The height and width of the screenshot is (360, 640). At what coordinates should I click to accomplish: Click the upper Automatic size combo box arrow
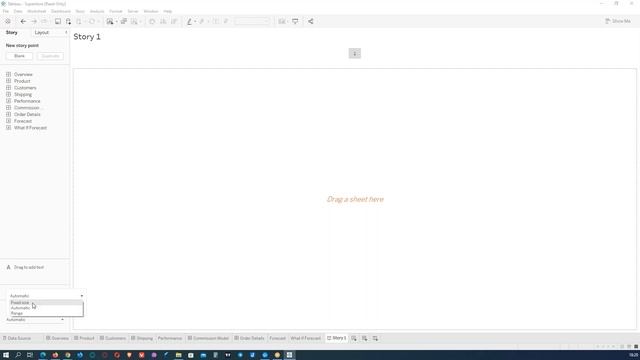[82, 296]
